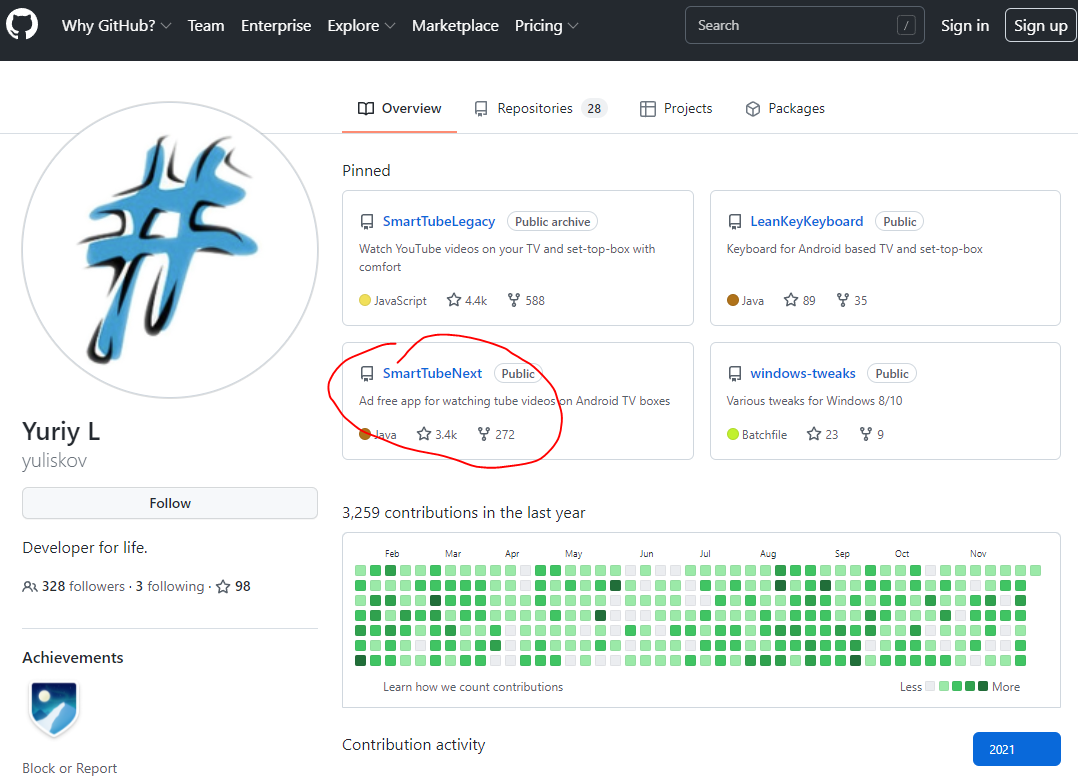This screenshot has height=781, width=1078.
Task: Click the Contribution activity heading
Action: coord(414,745)
